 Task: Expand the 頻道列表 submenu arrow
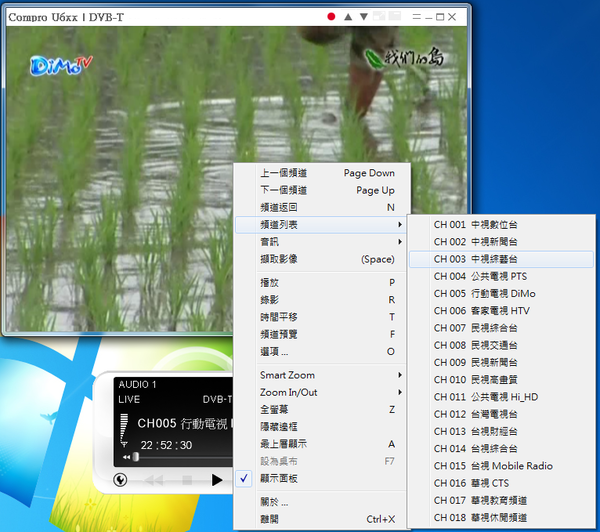click(x=399, y=225)
